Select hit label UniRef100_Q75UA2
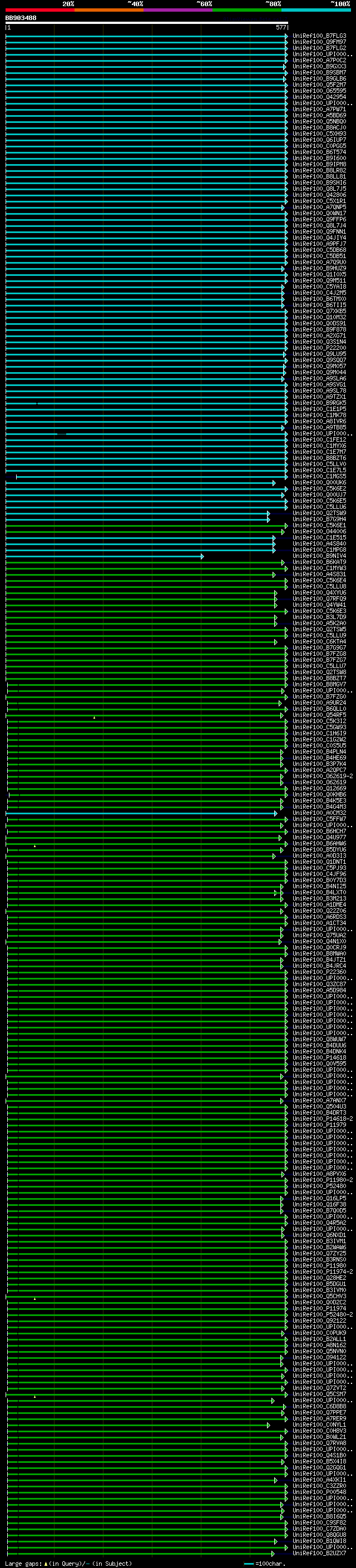Screen dimensions: 356x1568 [319, 936]
